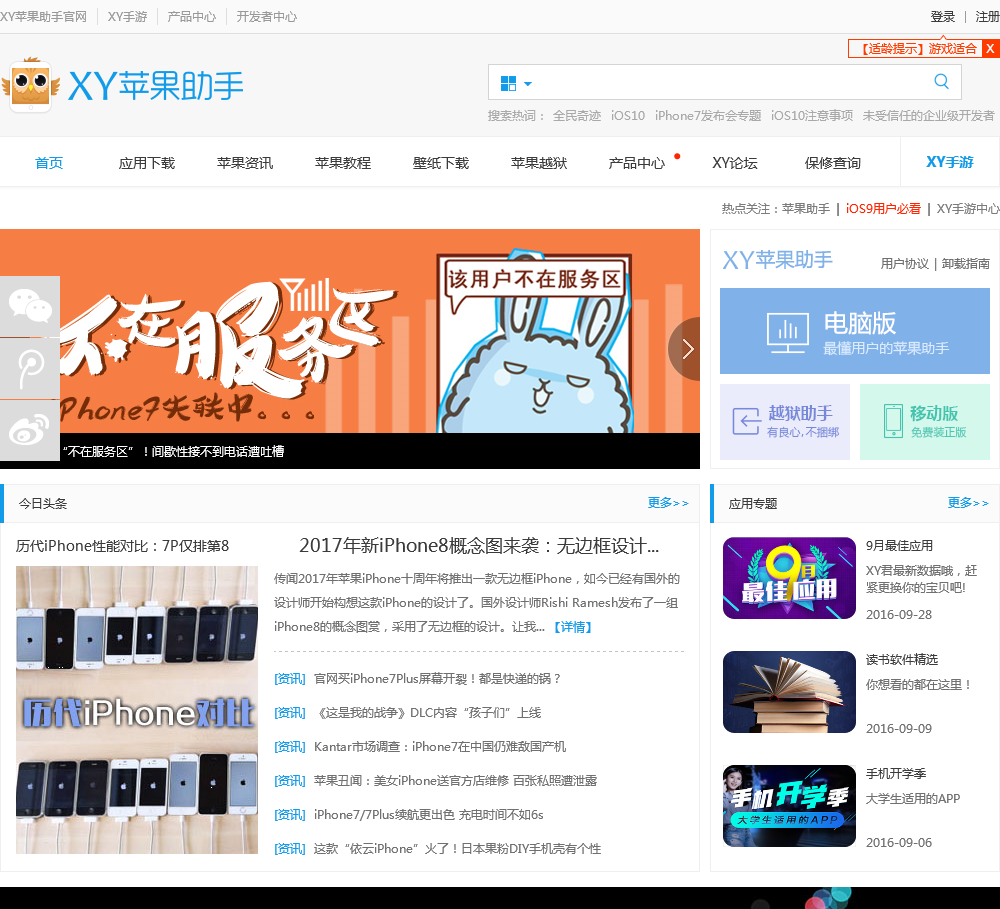Viewport: 1000px width, 909px height.
Task: Open news 依云iPhone 火了 article
Action: coord(457,849)
